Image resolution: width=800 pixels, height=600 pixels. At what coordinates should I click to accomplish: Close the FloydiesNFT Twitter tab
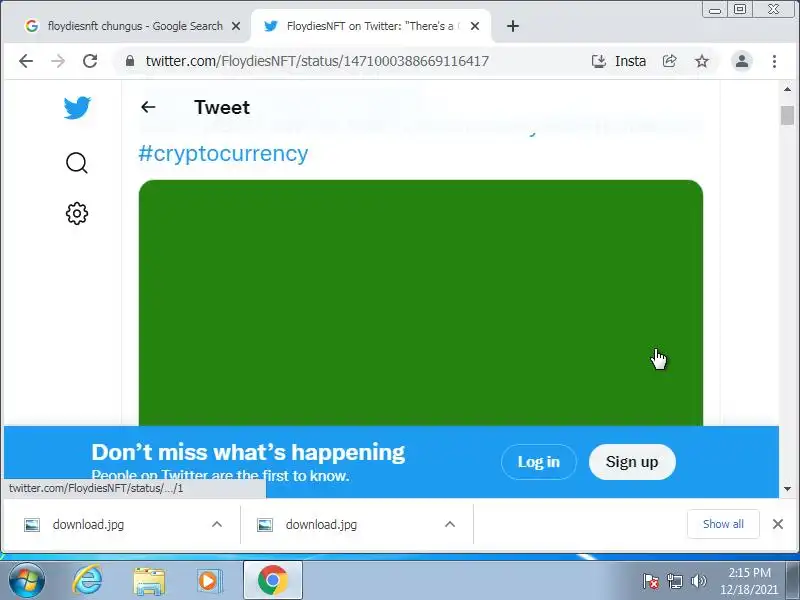(x=474, y=26)
